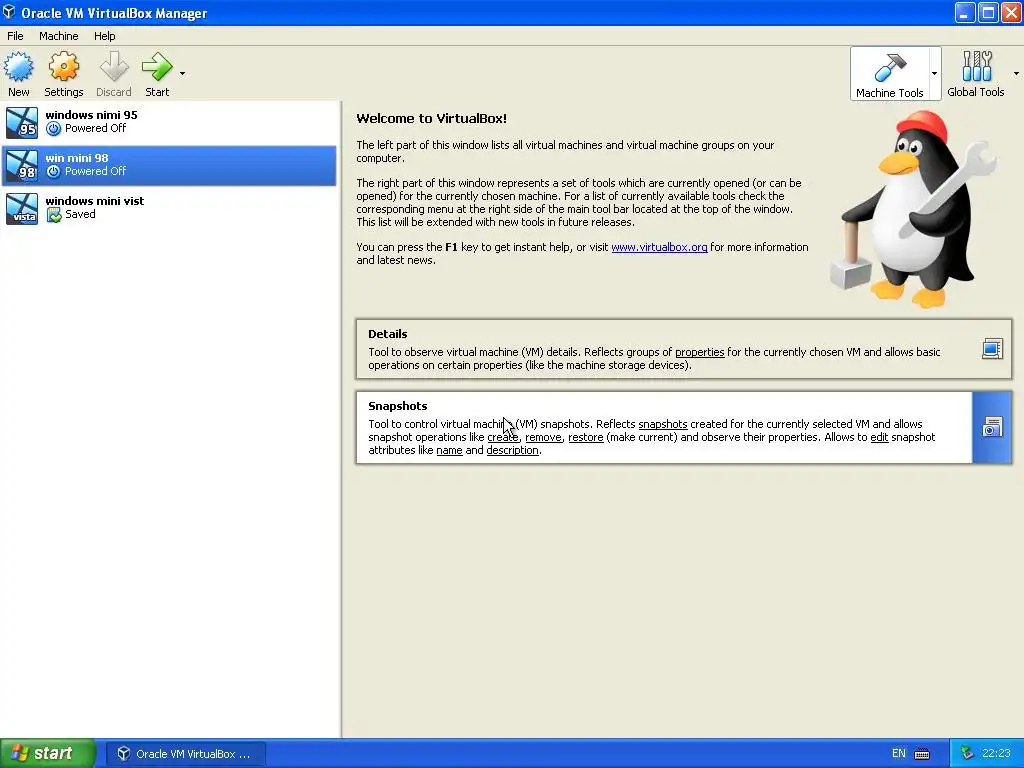Select 'windows nimi 95' name text
Screen dimensions: 1024x768
[x=91, y=115]
